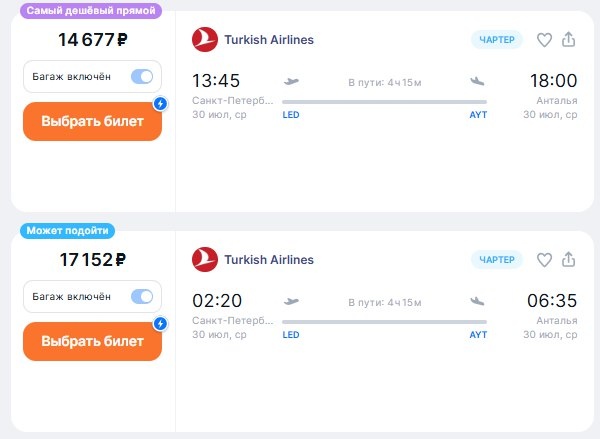Click the takeoff plane icon on first flight
The width and height of the screenshot is (600, 439).
(292, 81)
